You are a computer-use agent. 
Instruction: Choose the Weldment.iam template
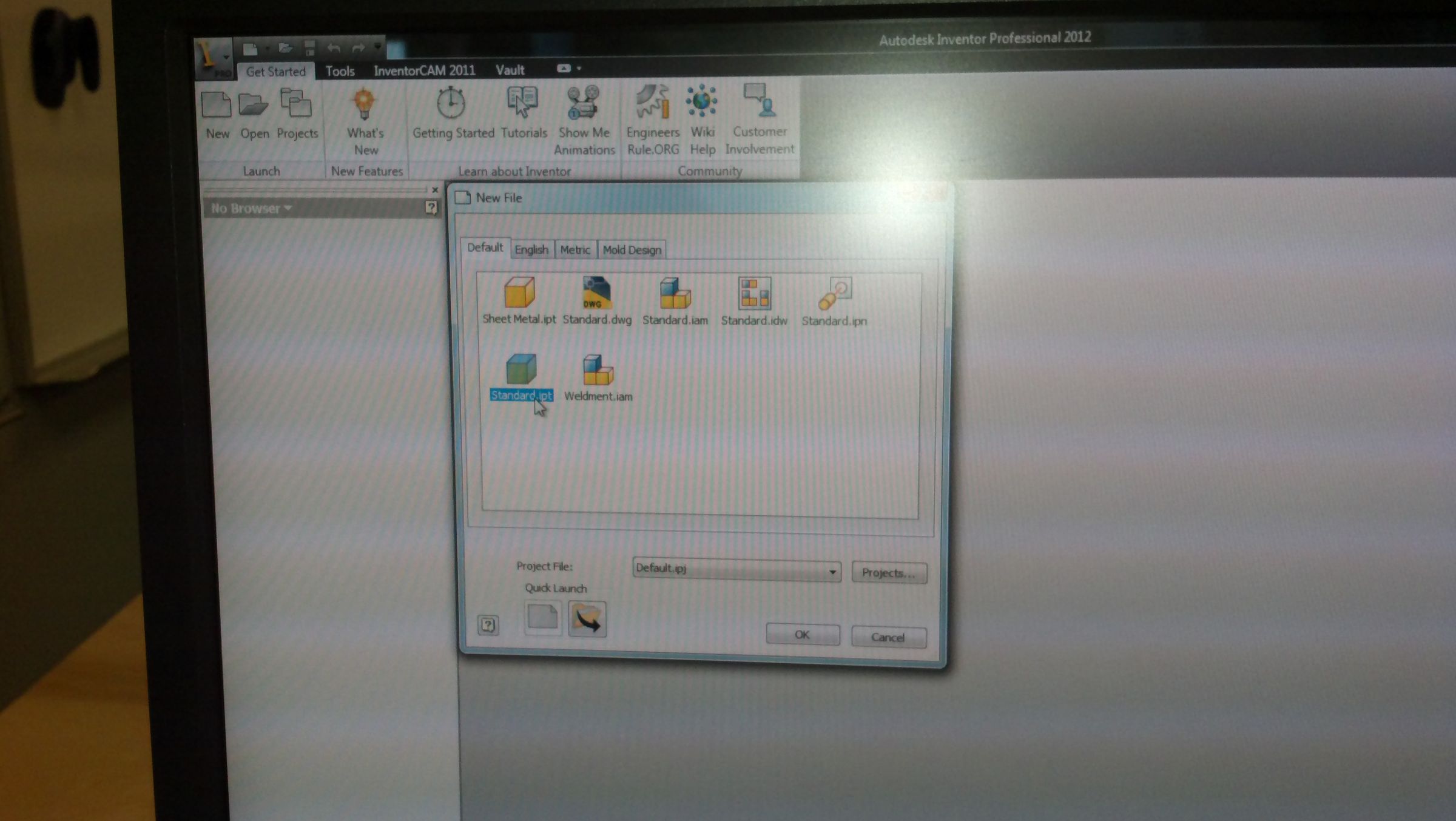[x=598, y=373]
